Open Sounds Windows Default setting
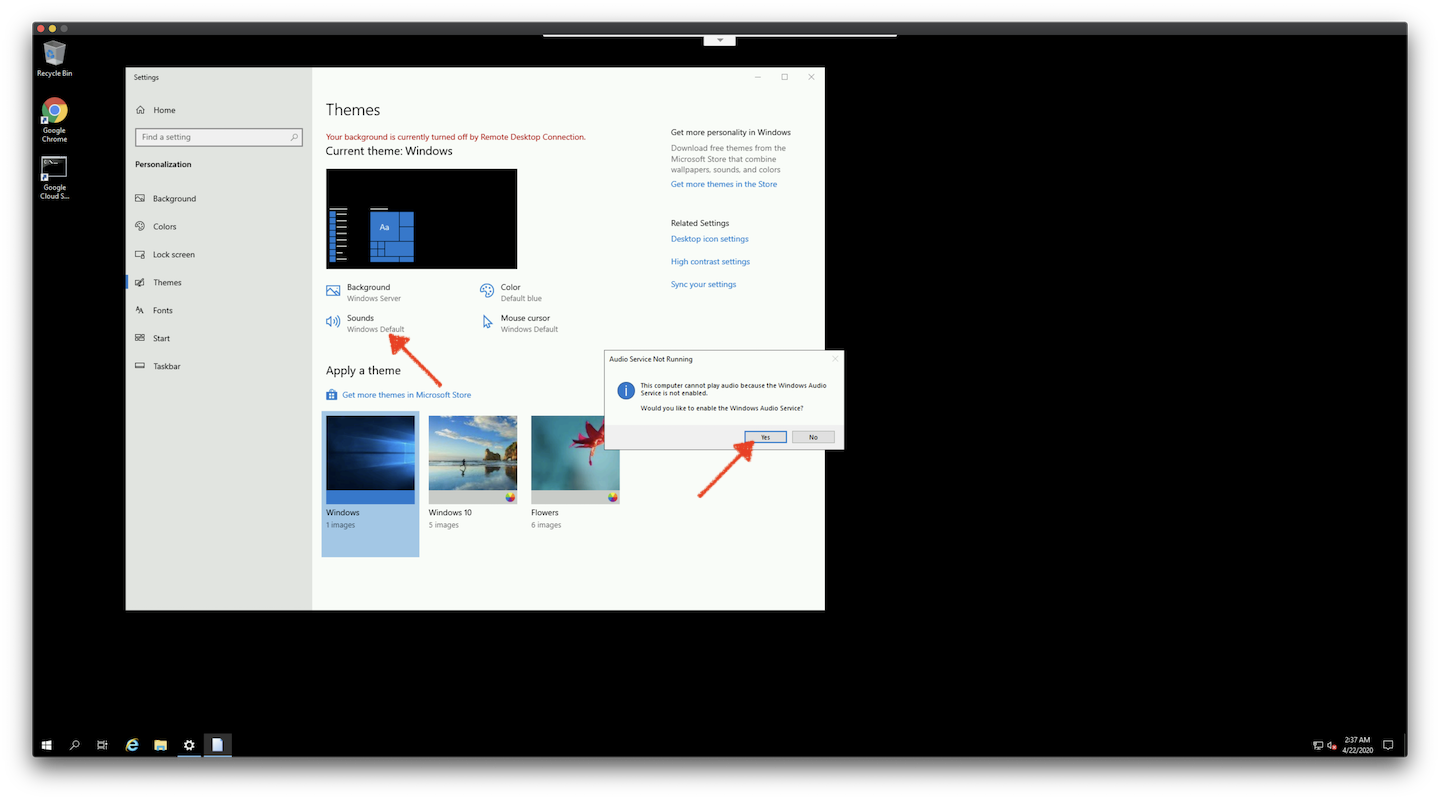The image size is (1440, 800). 365,323
